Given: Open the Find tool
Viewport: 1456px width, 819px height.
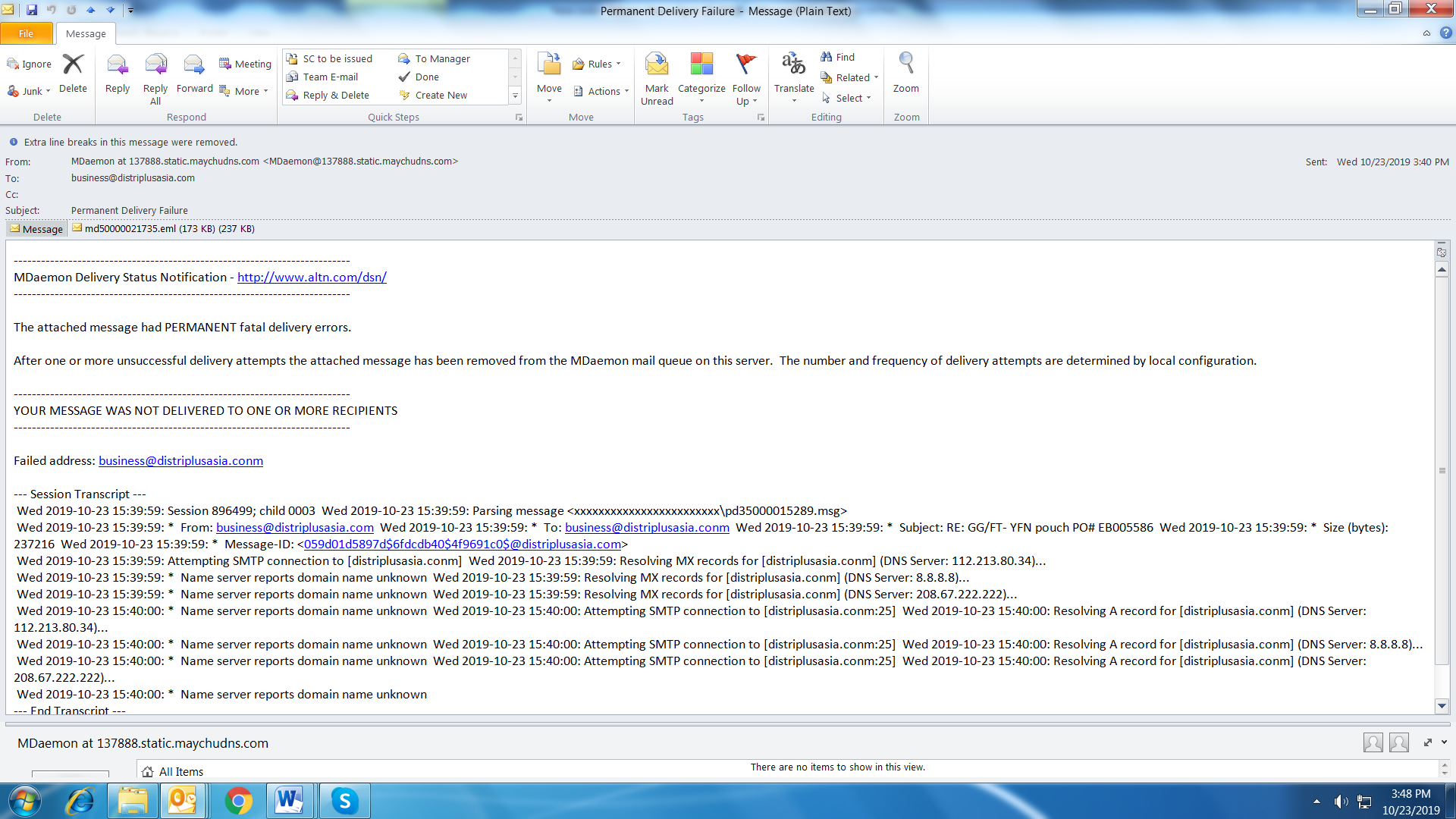Looking at the screenshot, I should click(838, 57).
